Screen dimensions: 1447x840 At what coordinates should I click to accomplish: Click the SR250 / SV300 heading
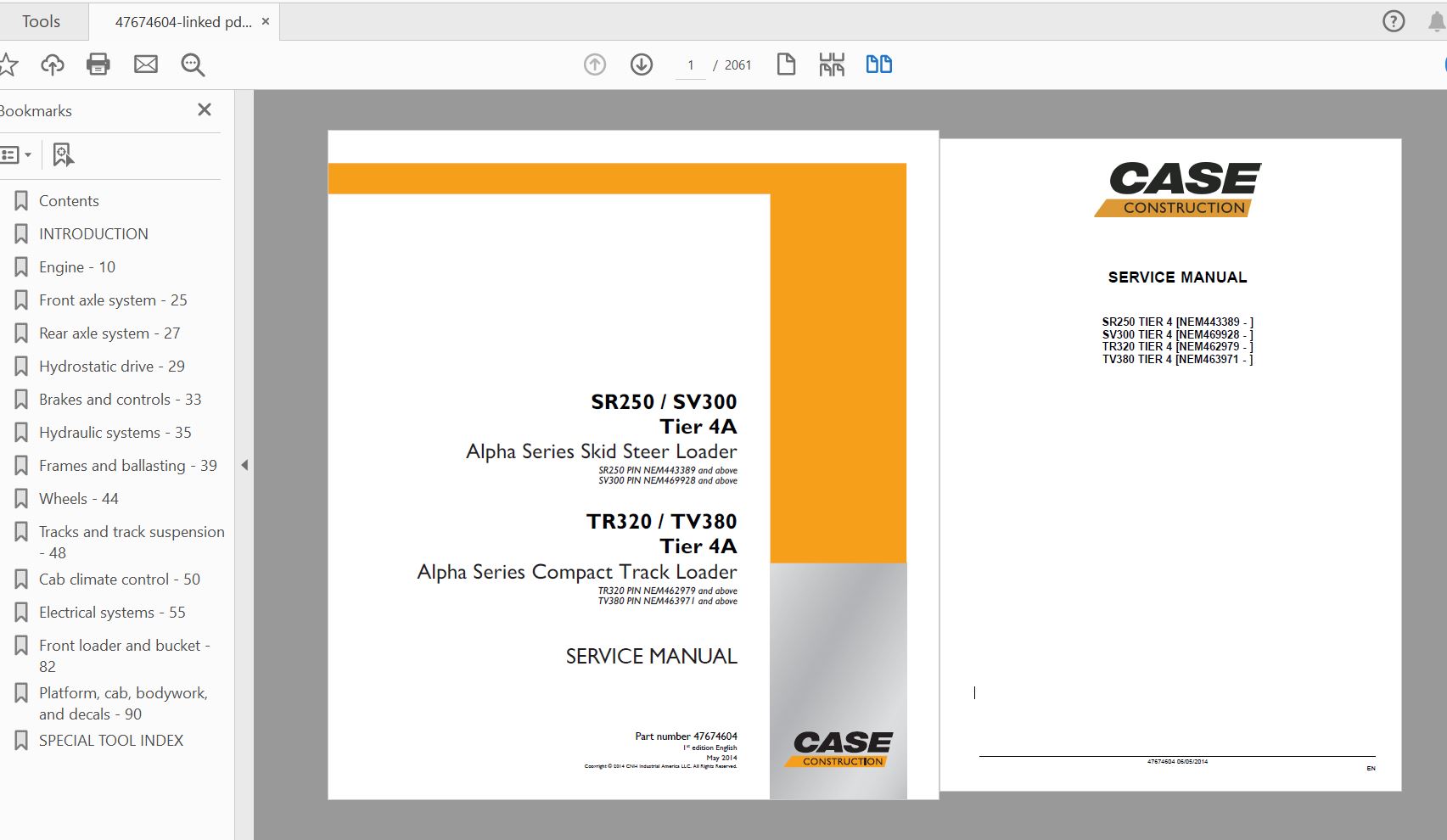[x=665, y=401]
